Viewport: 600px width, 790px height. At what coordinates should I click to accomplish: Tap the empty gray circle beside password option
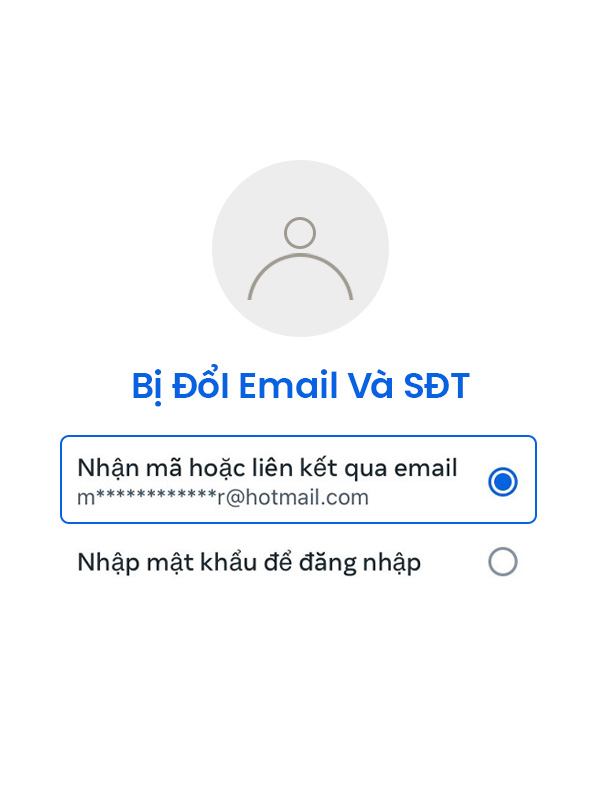pos(503,561)
